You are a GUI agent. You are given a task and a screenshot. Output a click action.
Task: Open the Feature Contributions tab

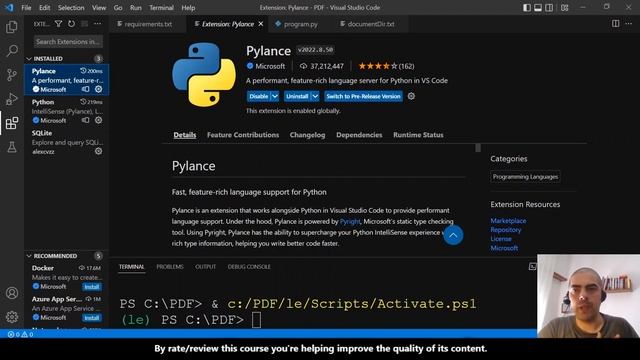[243, 135]
